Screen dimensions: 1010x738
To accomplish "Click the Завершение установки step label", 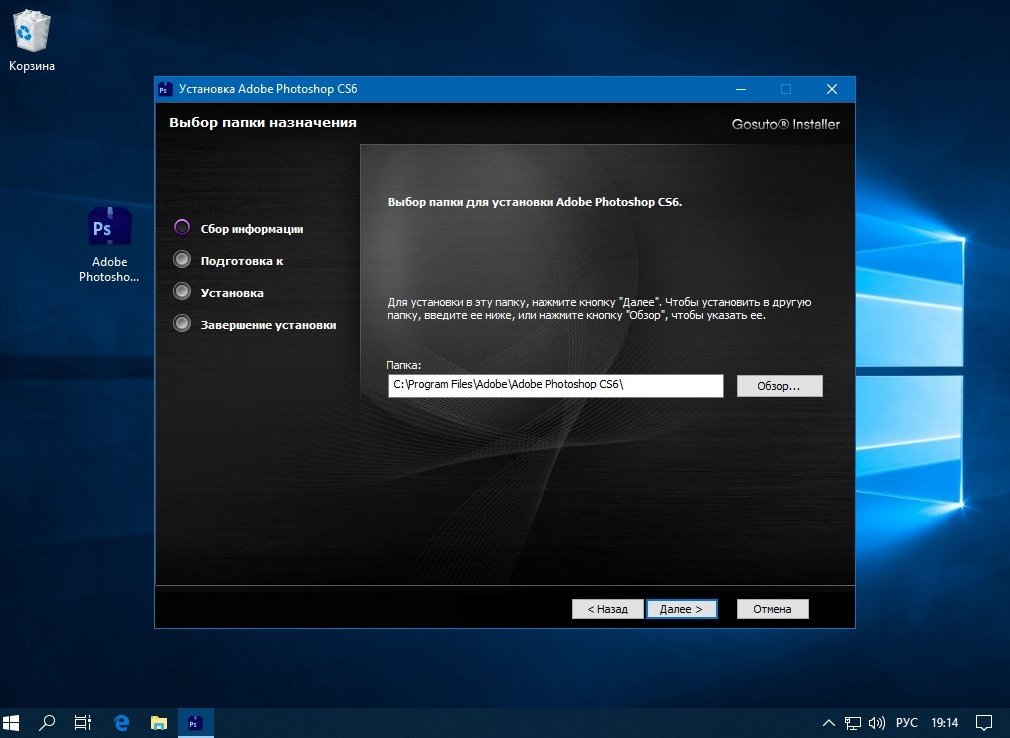I will [269, 325].
